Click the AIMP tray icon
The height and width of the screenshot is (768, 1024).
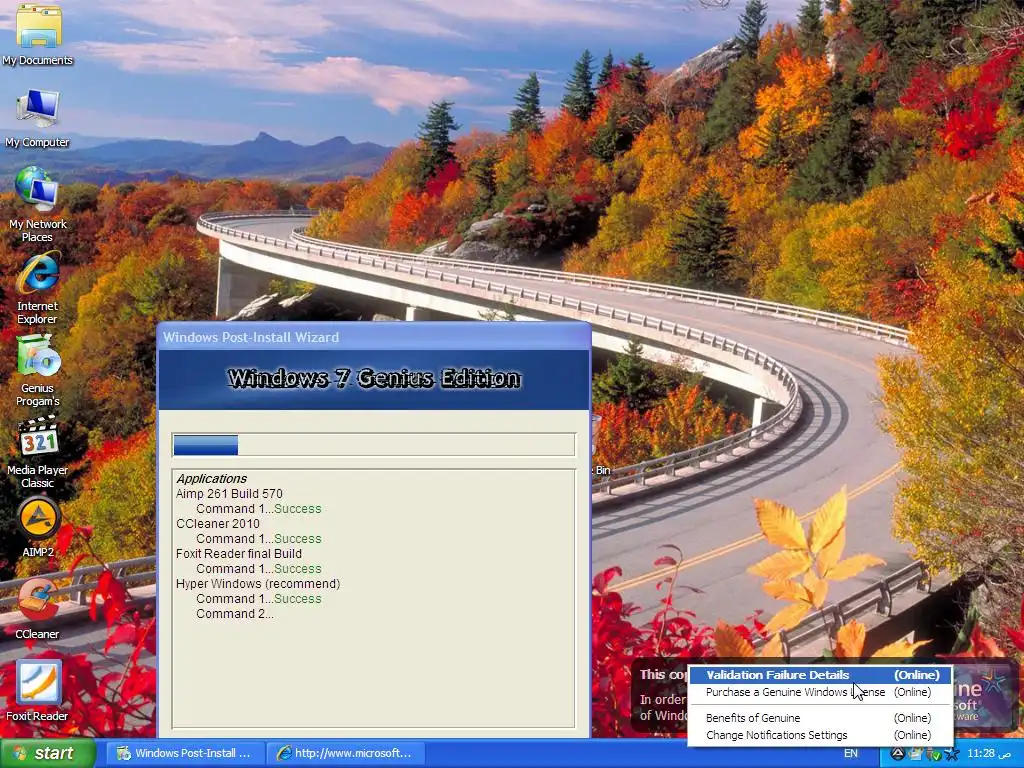click(898, 754)
